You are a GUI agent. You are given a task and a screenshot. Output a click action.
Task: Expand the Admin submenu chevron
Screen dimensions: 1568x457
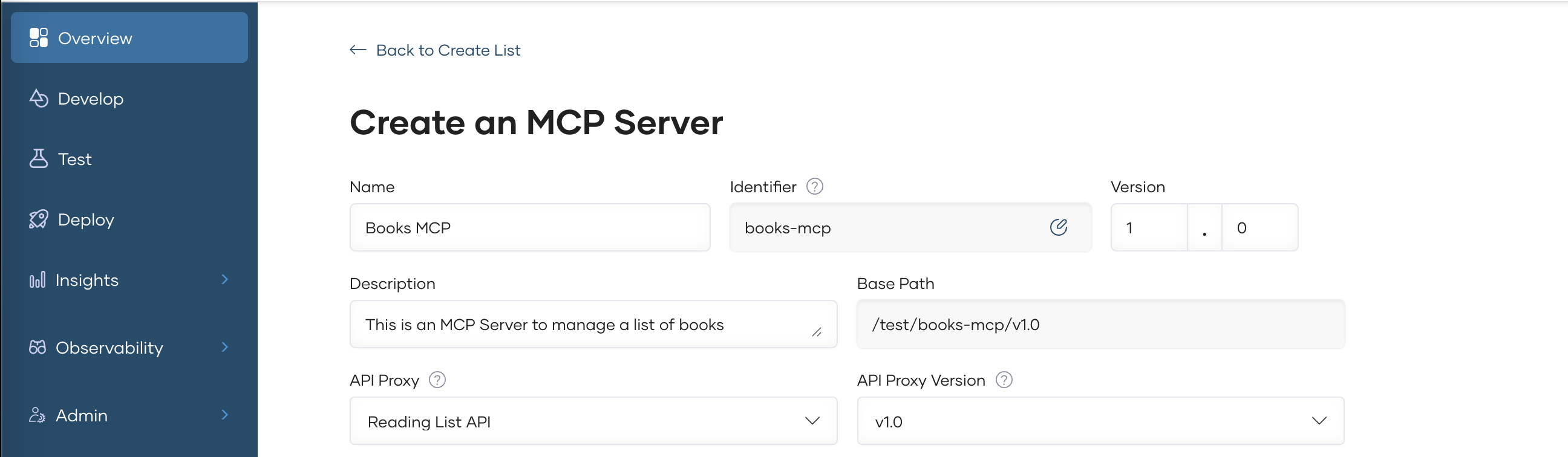pyautogui.click(x=224, y=415)
